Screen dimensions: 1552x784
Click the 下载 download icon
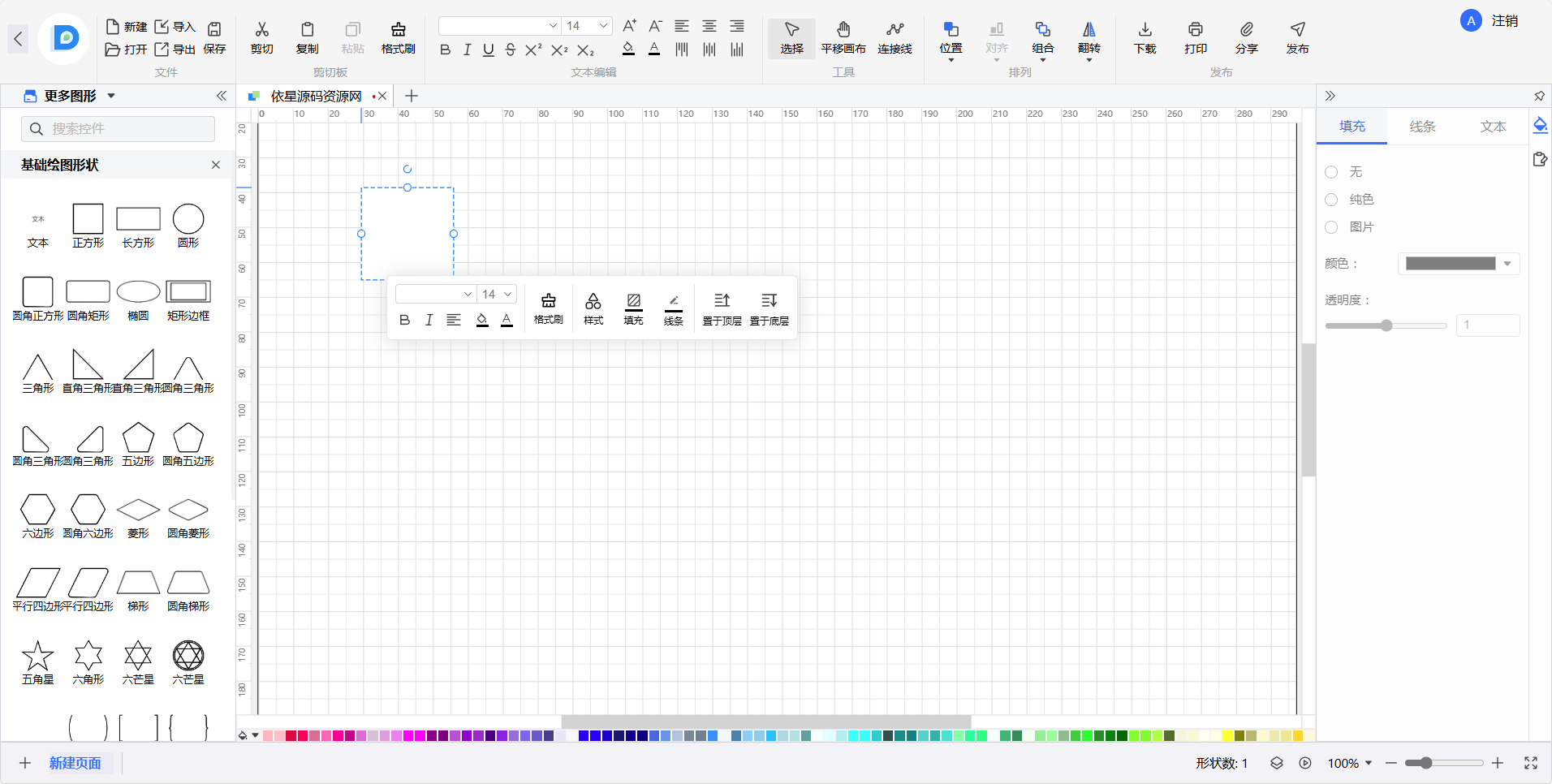click(1145, 37)
